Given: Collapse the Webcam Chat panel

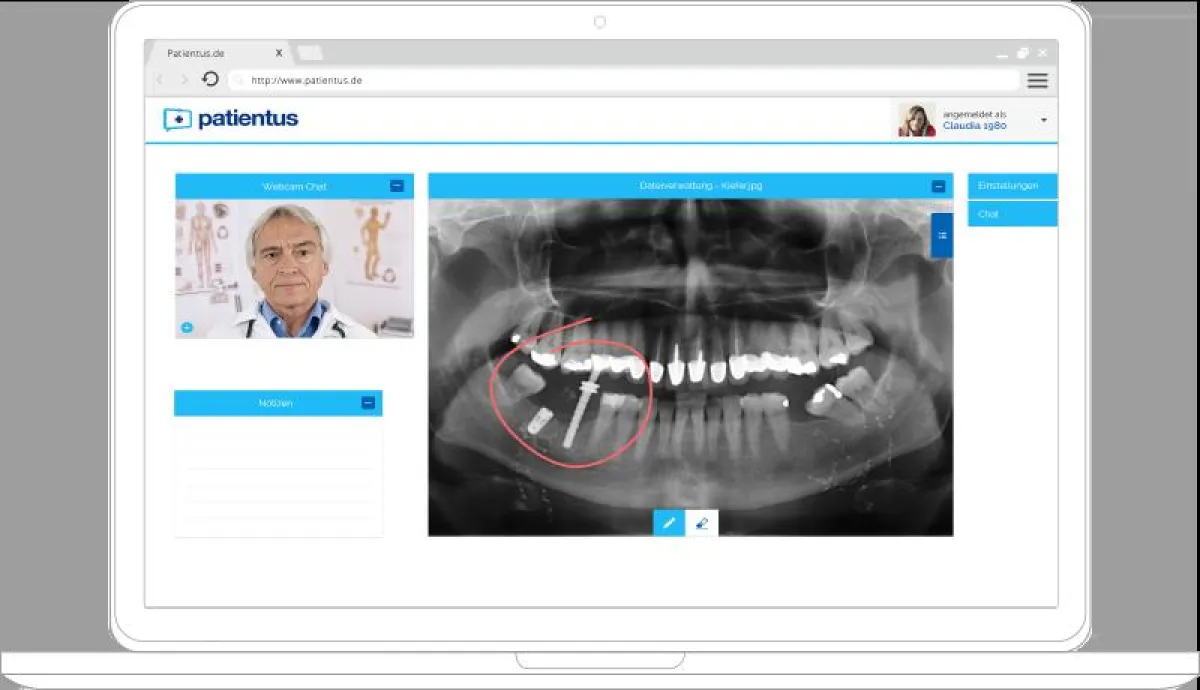Looking at the screenshot, I should [x=398, y=186].
